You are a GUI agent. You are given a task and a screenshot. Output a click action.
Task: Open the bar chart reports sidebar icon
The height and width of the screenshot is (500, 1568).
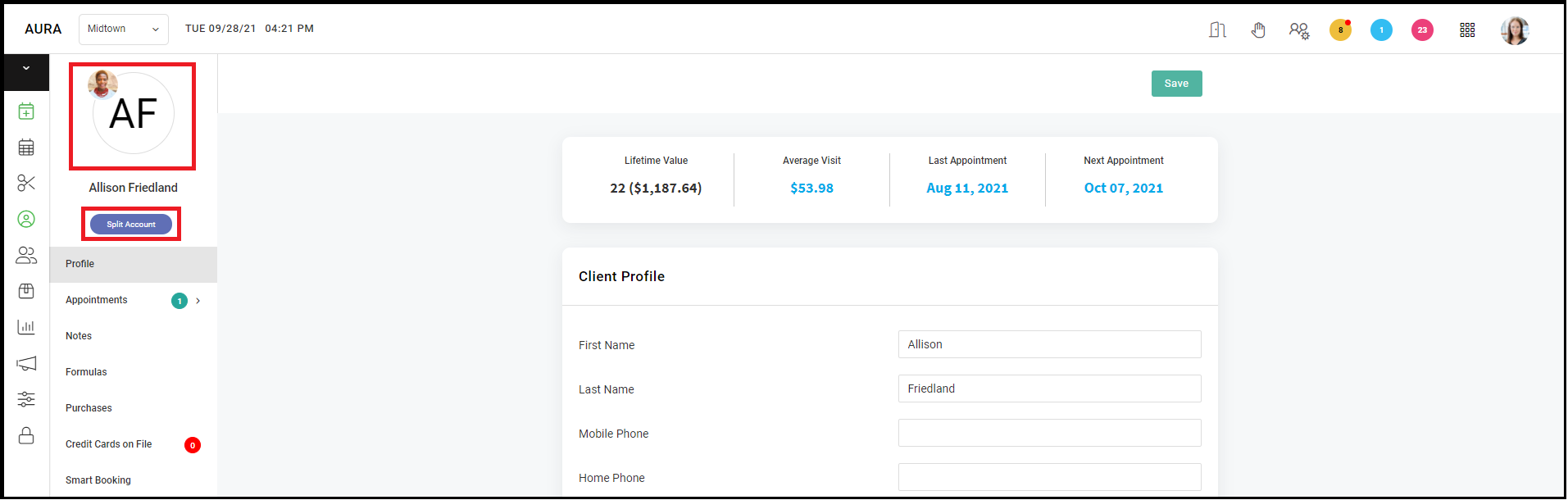coord(26,327)
